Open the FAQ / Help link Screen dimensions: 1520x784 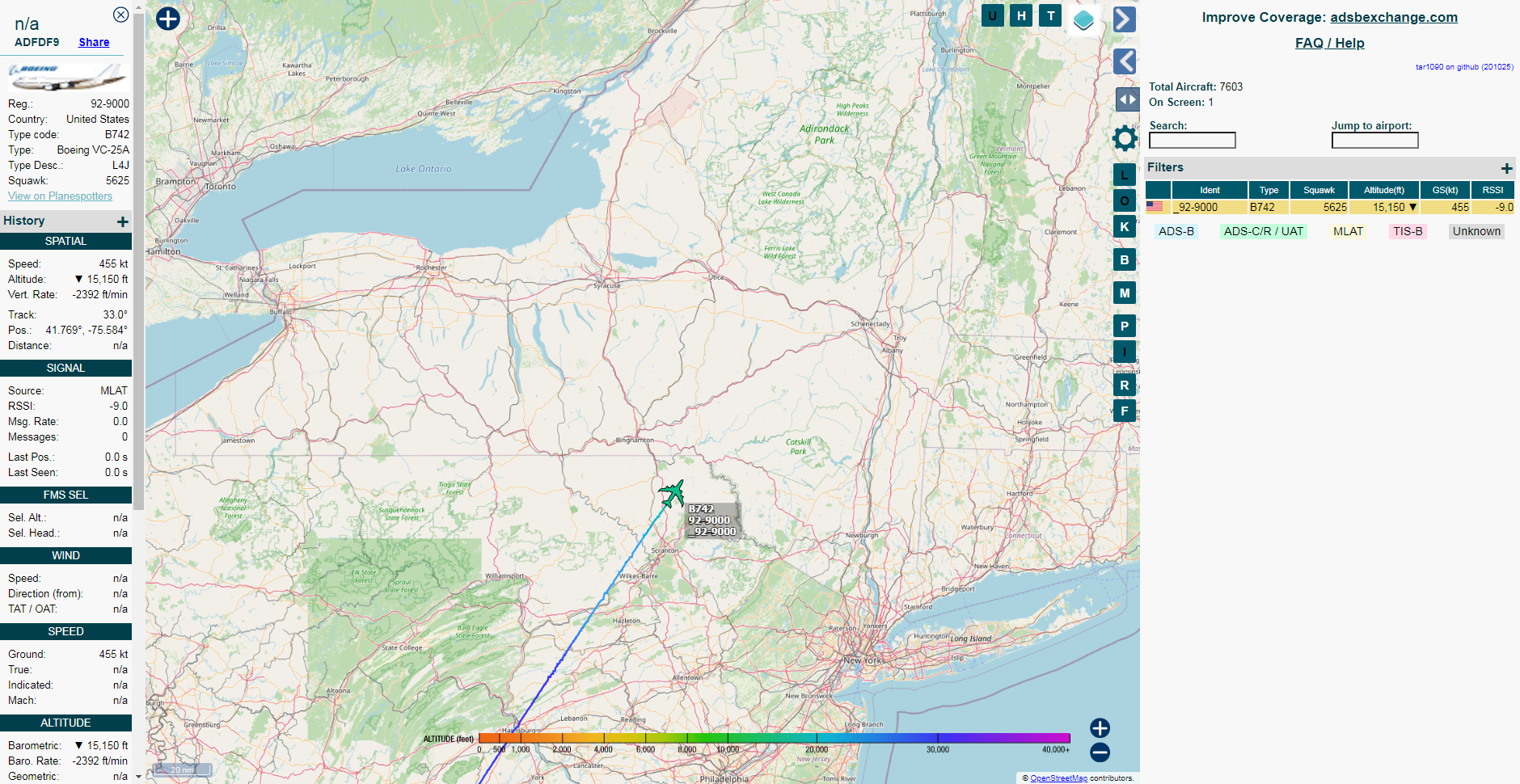[x=1329, y=43]
